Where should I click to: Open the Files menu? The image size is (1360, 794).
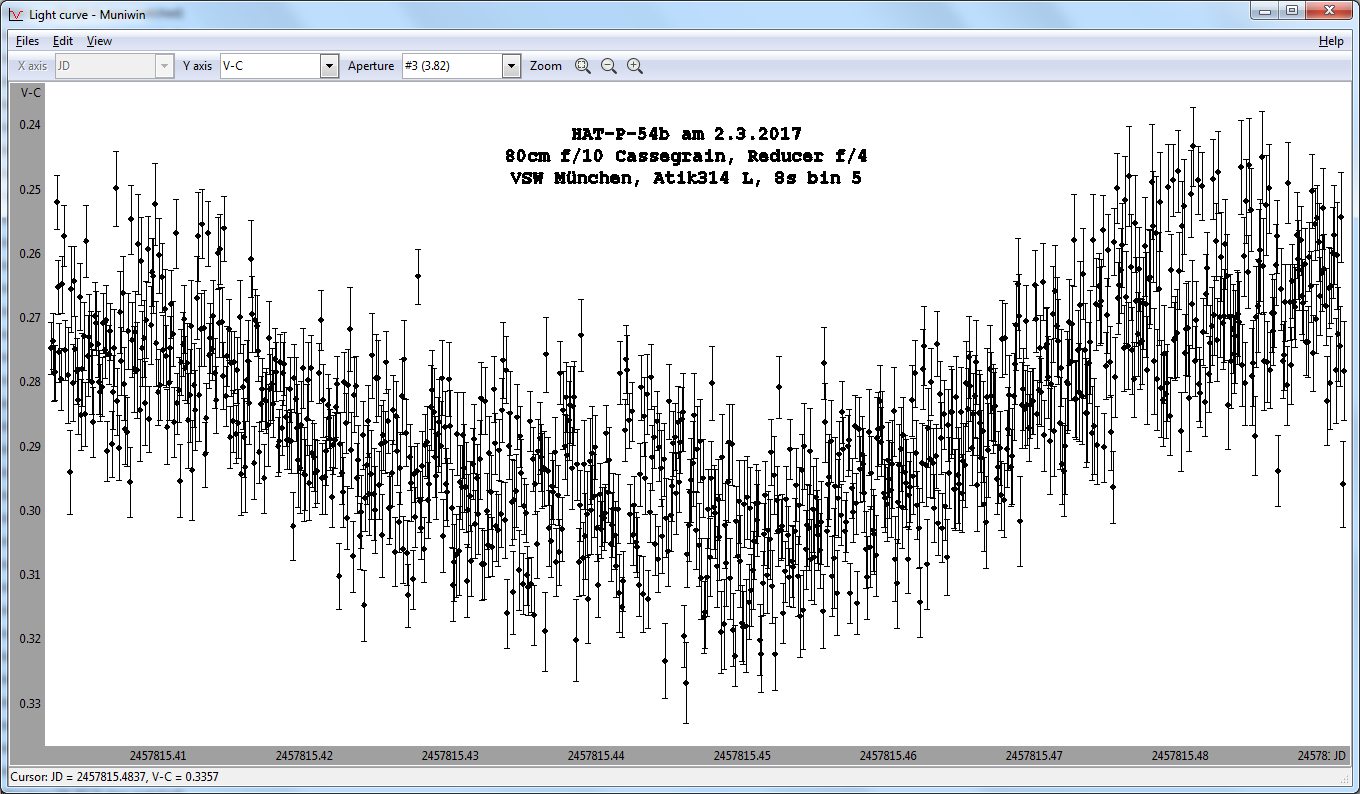(x=27, y=41)
